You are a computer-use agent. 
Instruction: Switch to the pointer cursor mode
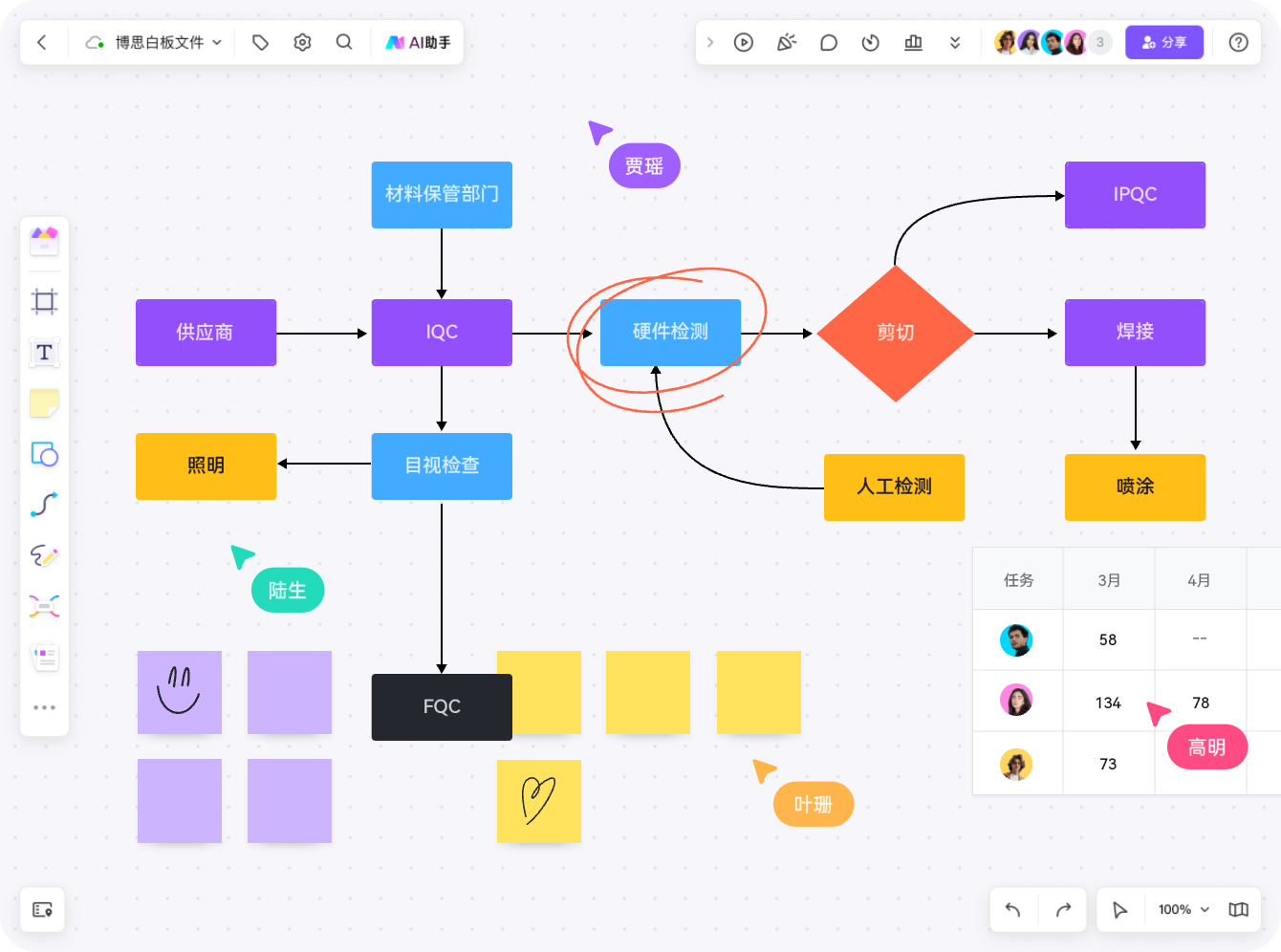click(1120, 909)
